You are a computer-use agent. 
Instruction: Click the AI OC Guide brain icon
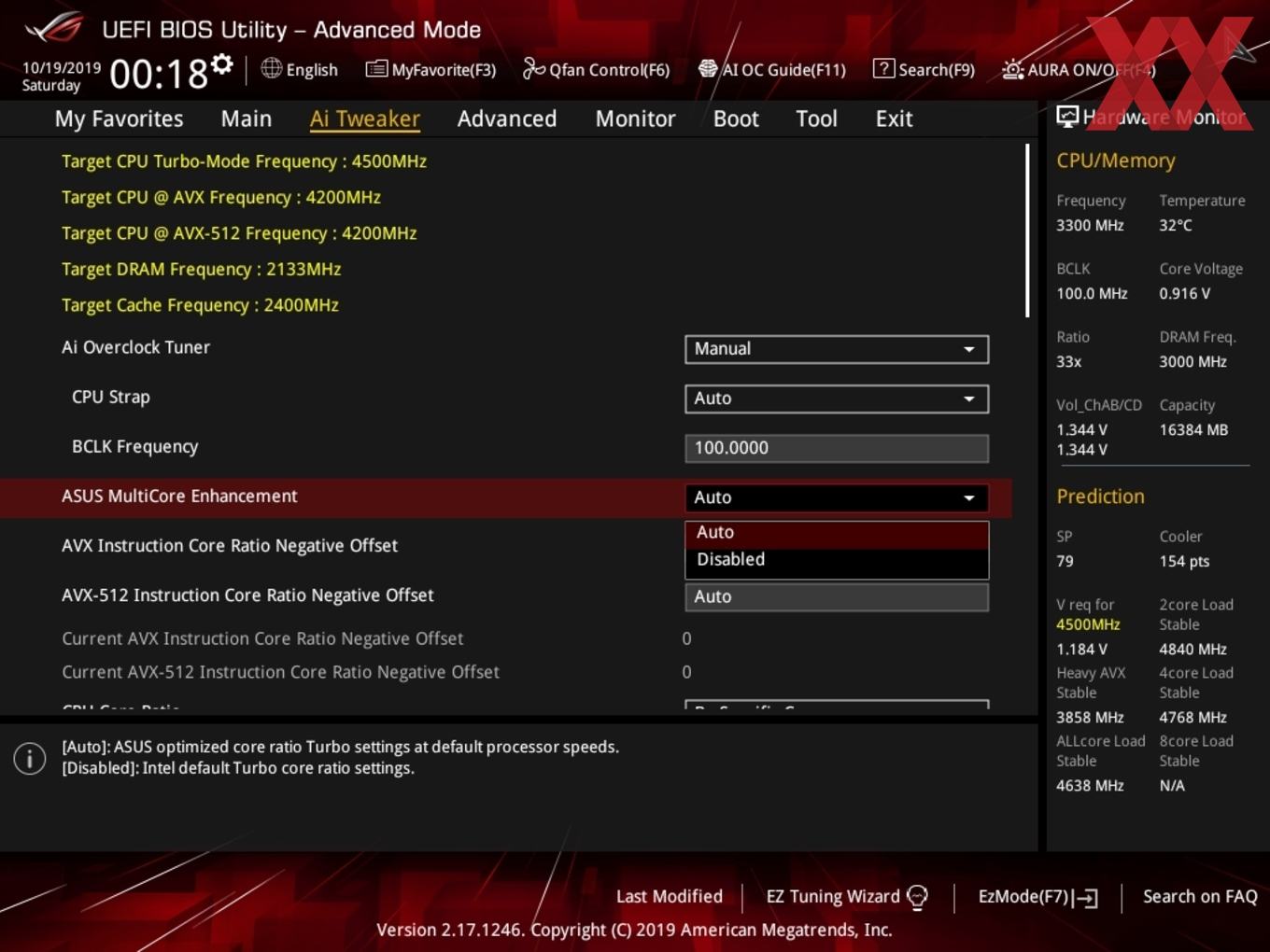(x=708, y=68)
